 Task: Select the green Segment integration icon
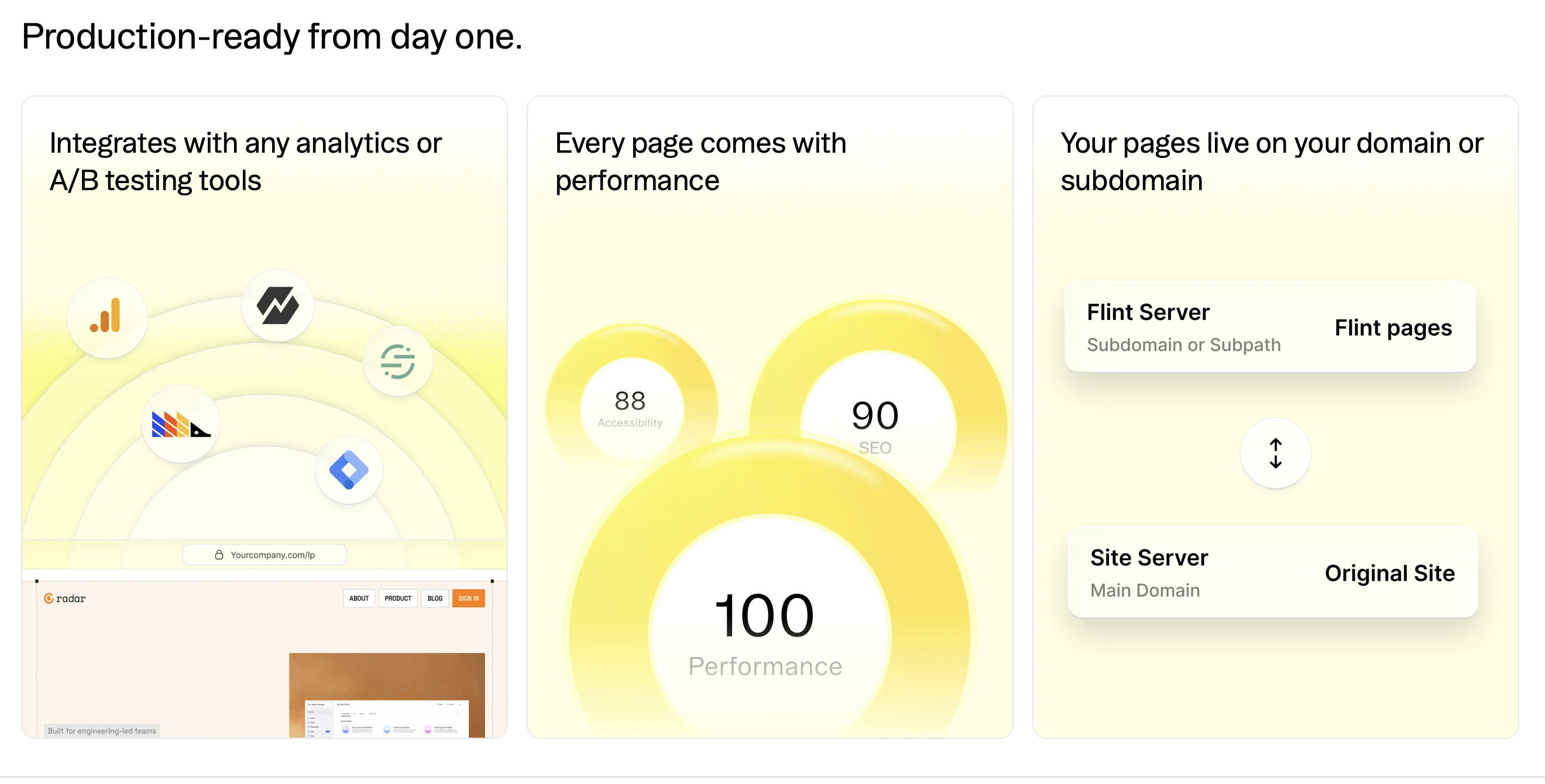tap(398, 360)
